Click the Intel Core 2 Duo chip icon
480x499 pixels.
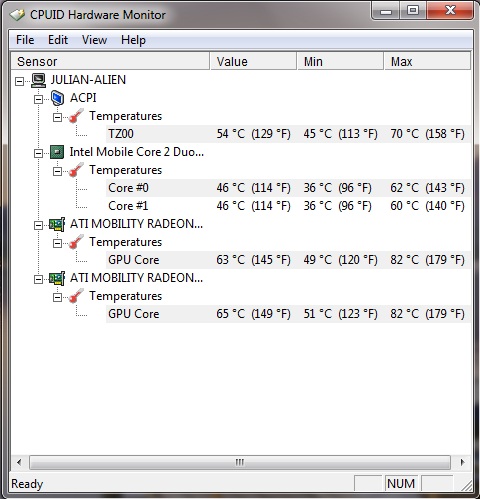click(x=57, y=152)
